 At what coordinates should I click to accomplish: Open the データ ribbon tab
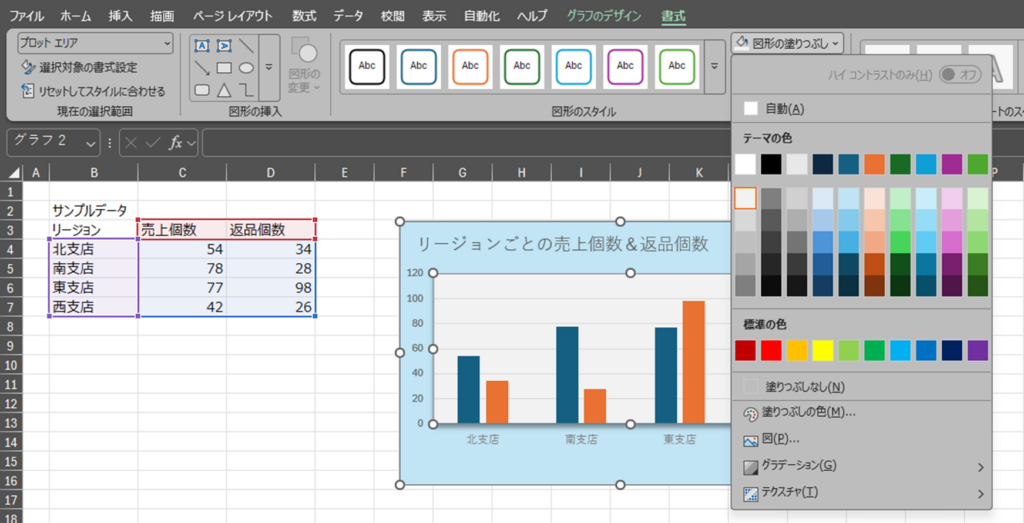[348, 16]
